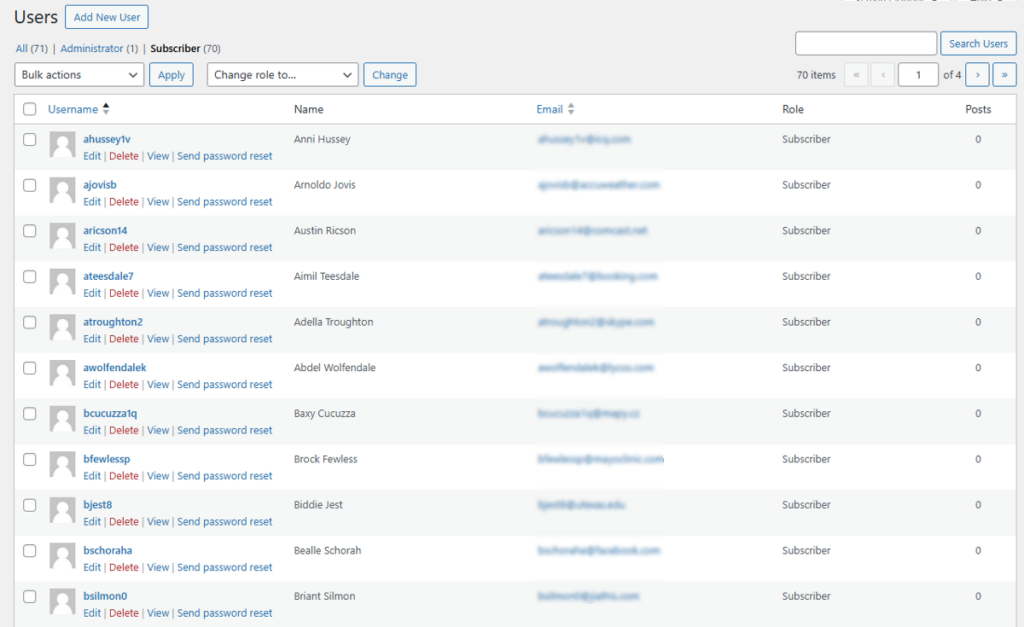The height and width of the screenshot is (627, 1024).
Task: Check the box for aricson14
Action: [x=29, y=231]
